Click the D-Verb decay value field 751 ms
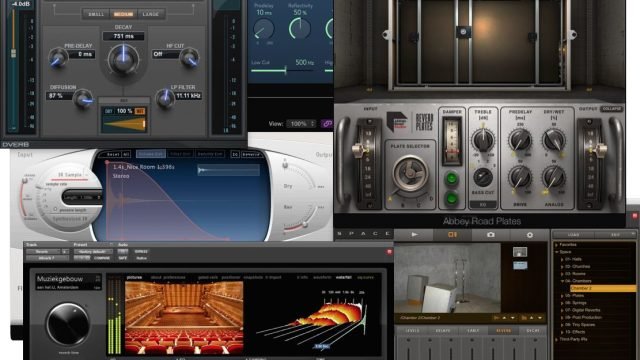This screenshot has width=640, height=360. pyautogui.click(x=123, y=36)
